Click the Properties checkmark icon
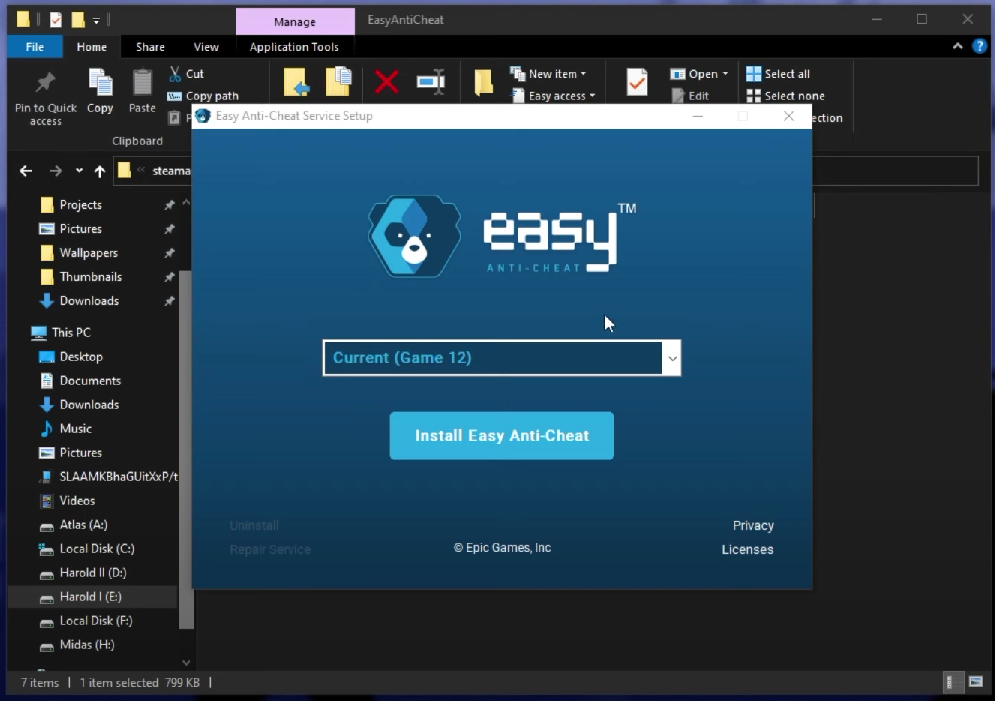The width and height of the screenshot is (995, 701). pyautogui.click(x=636, y=83)
